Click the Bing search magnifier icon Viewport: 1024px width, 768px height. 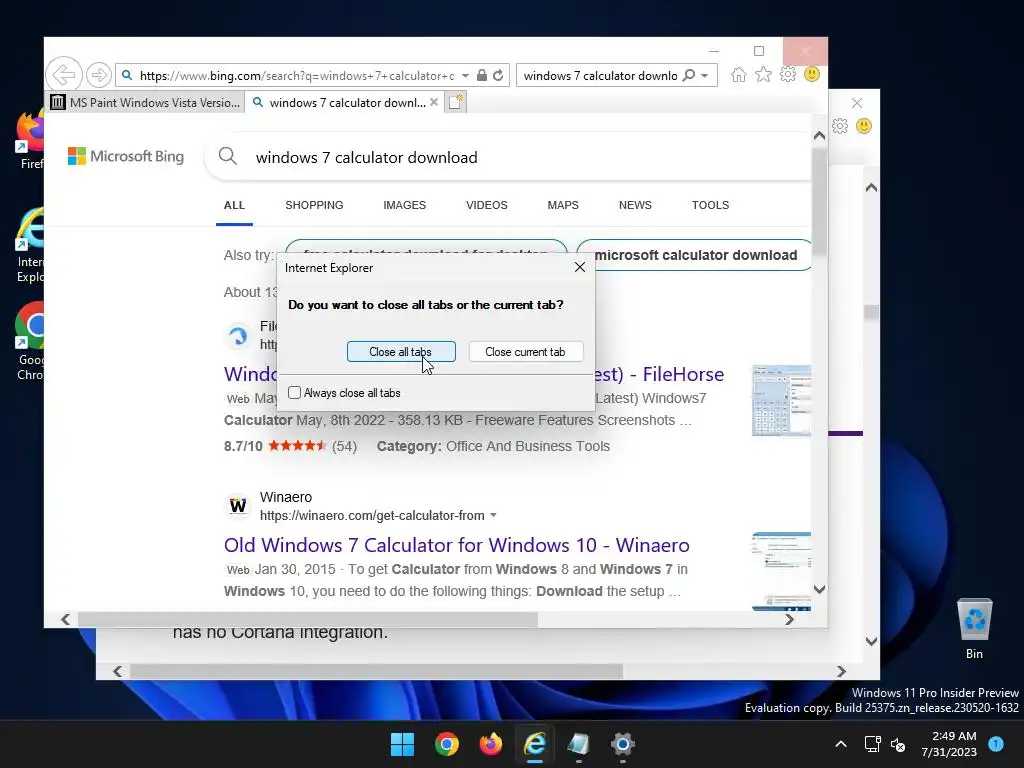pos(227,157)
